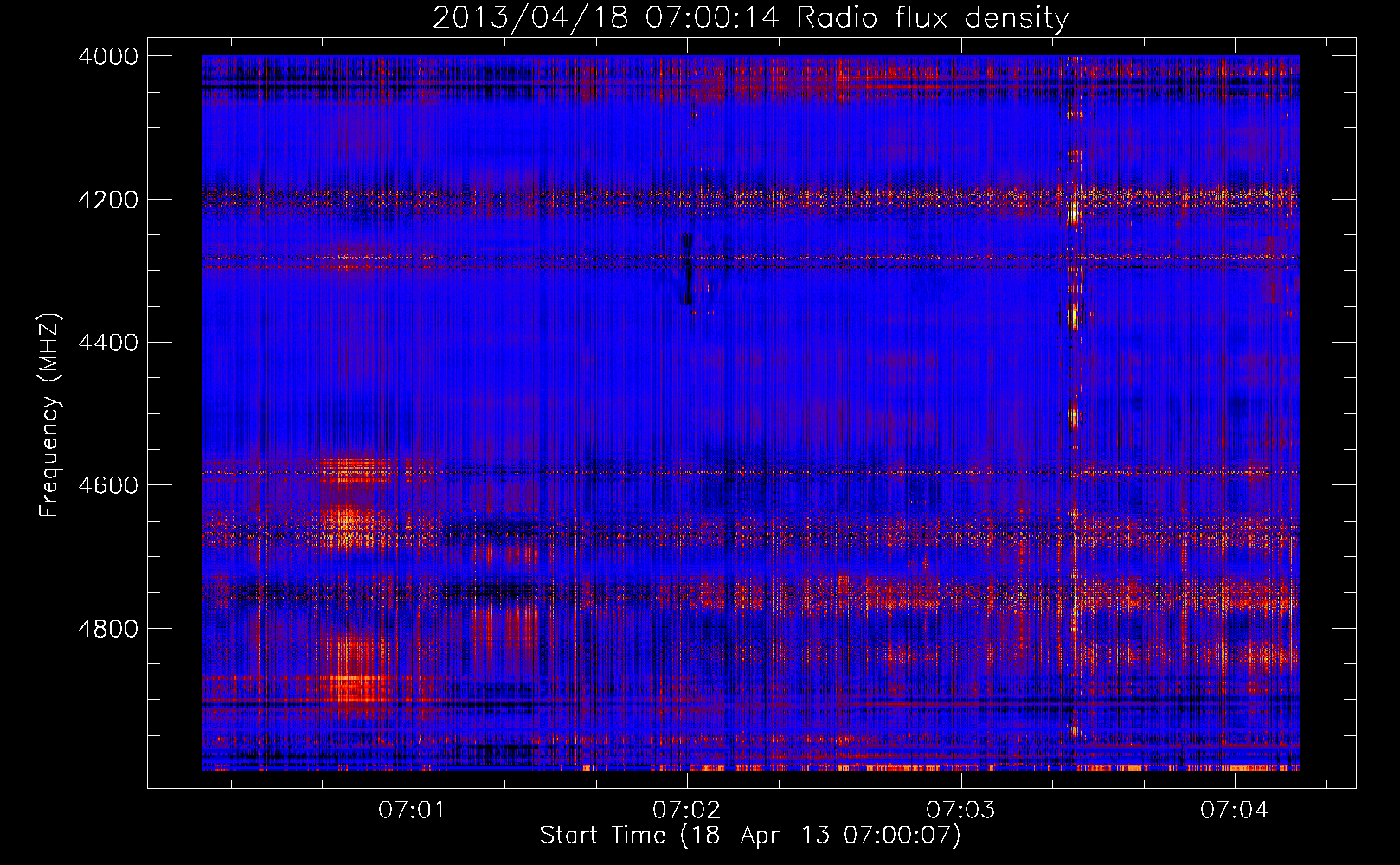Click the 'Start Time' x-axis title

603,835
